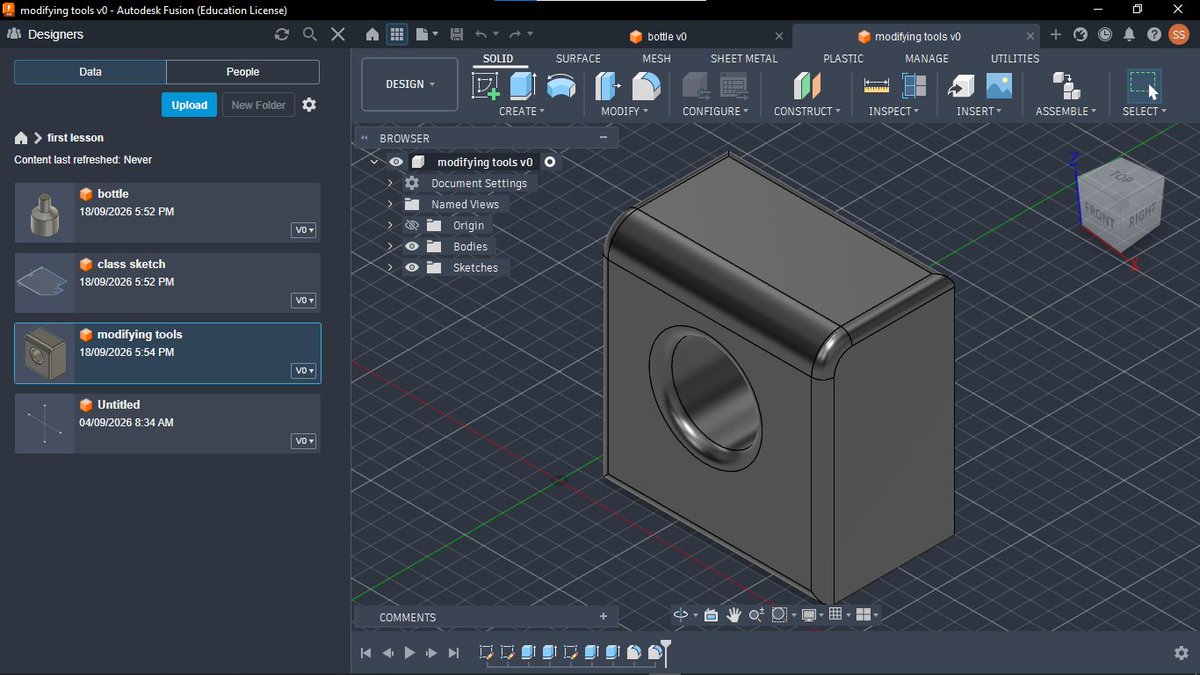Screen dimensions: 1200x675
Task: Show the hidden Origin folder
Action: point(410,226)
